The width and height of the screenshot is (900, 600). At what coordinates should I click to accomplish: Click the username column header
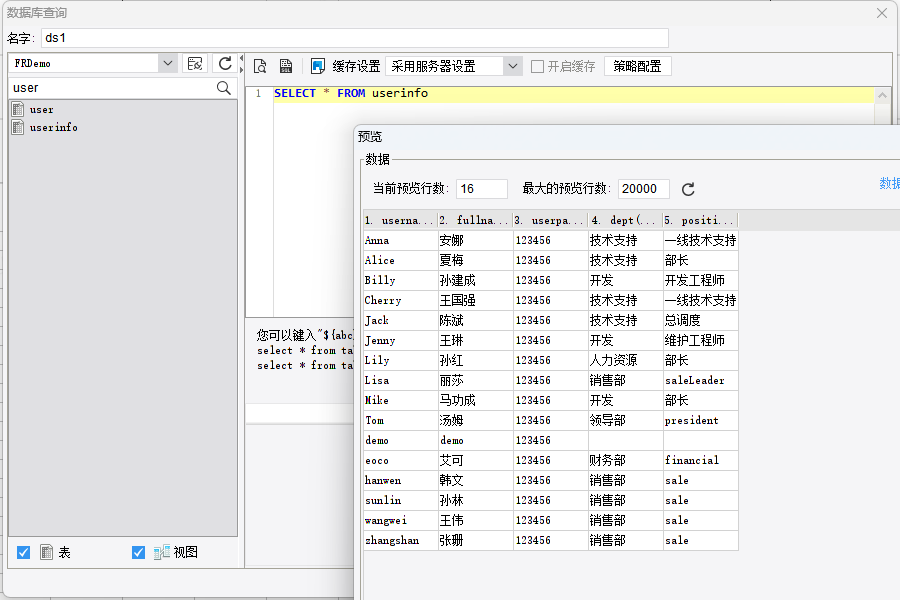pos(401,220)
